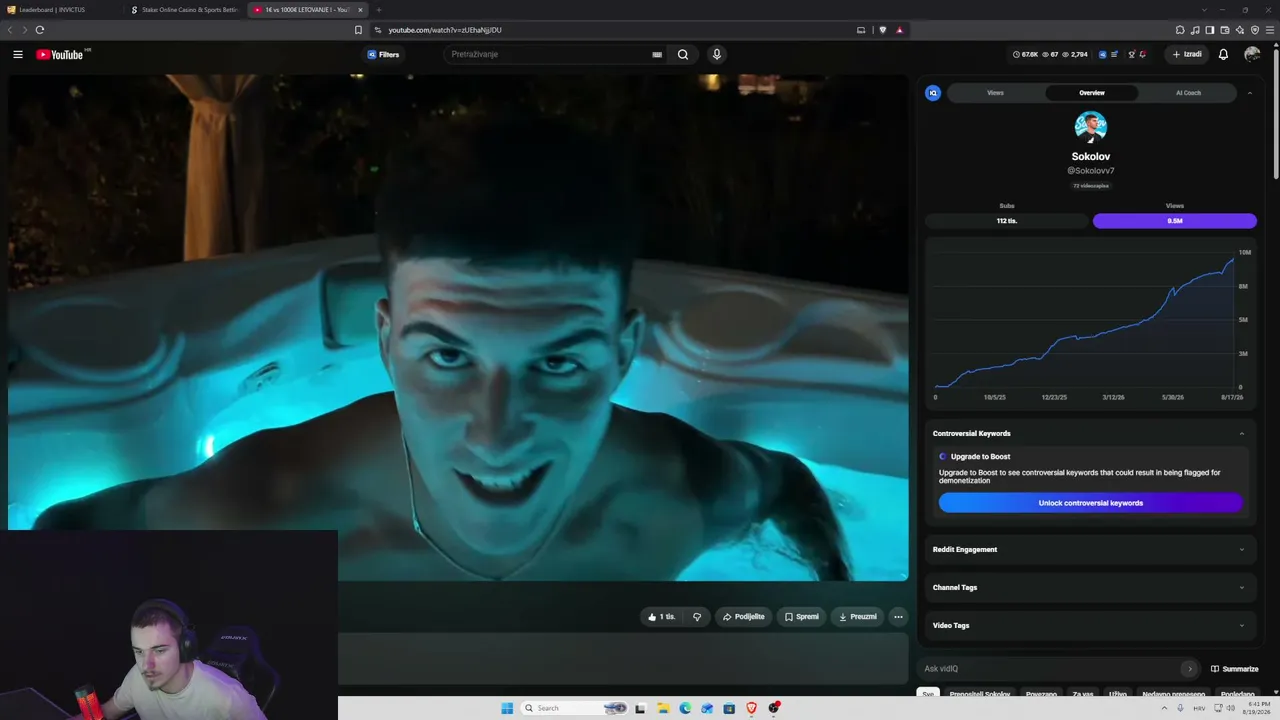The width and height of the screenshot is (1280, 720).
Task: Switch to the vidIQ Views tab
Action: pyautogui.click(x=995, y=93)
